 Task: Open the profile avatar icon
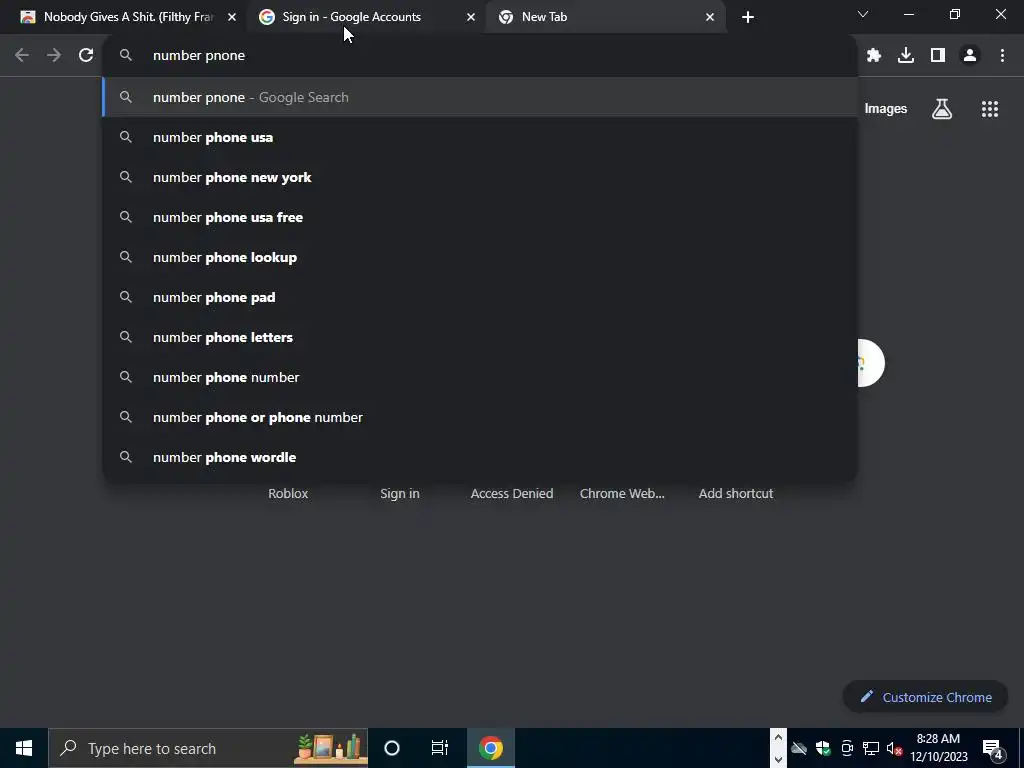[970, 56]
